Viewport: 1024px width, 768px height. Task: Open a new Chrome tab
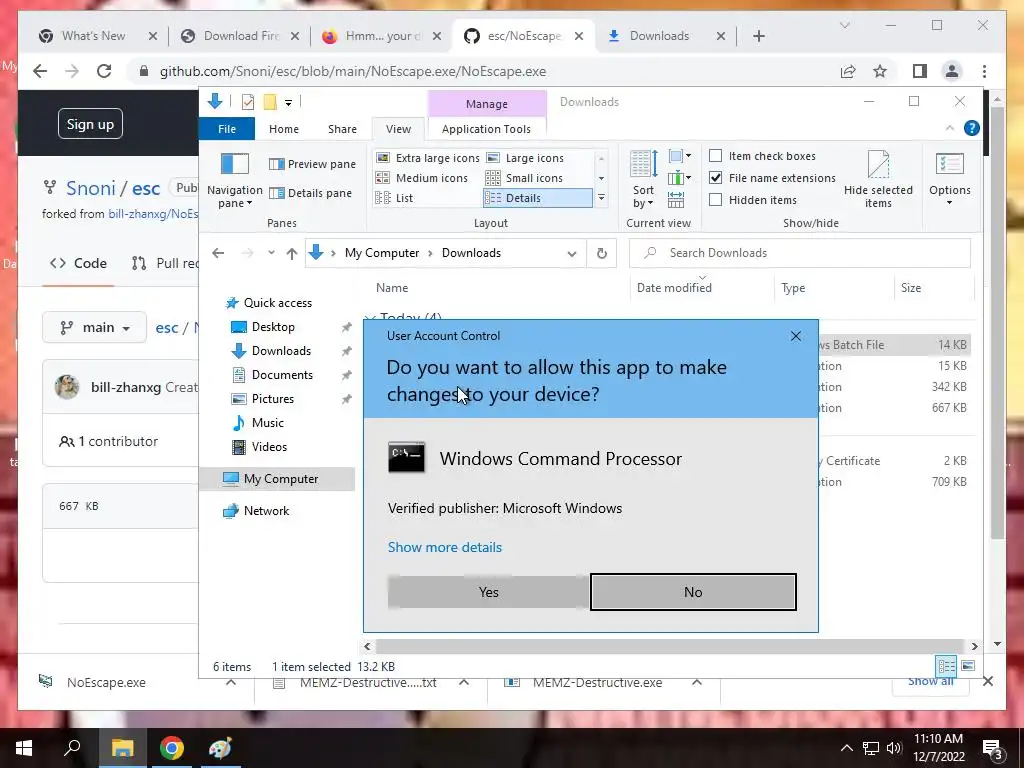758,36
